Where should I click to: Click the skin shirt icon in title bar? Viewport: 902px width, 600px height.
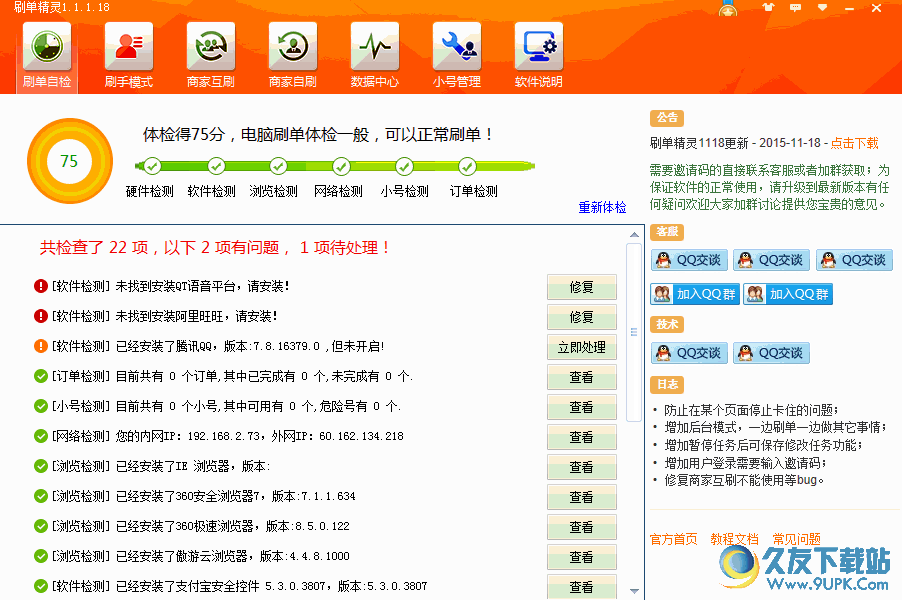point(768,7)
